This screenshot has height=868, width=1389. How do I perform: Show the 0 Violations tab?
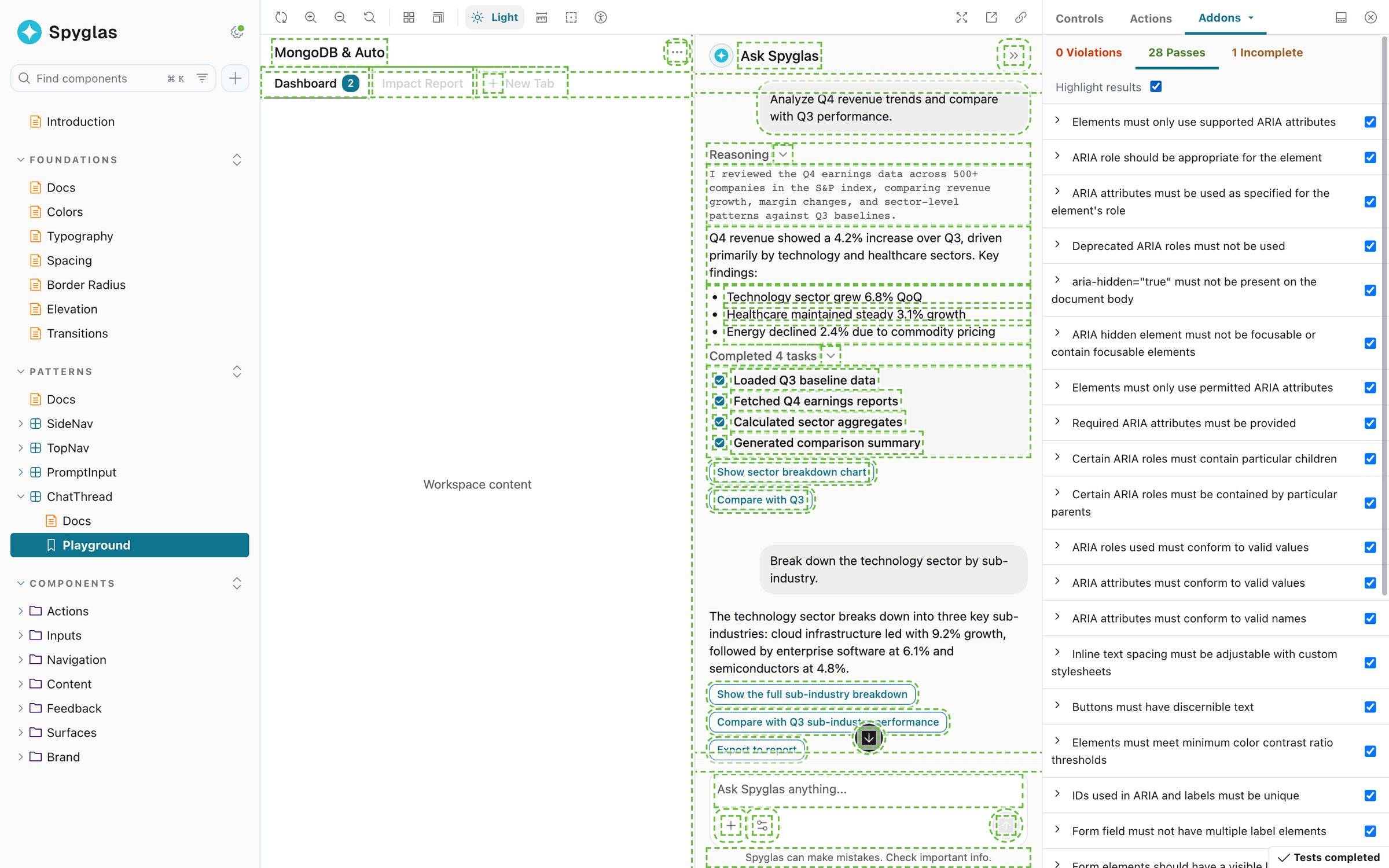(x=1089, y=53)
